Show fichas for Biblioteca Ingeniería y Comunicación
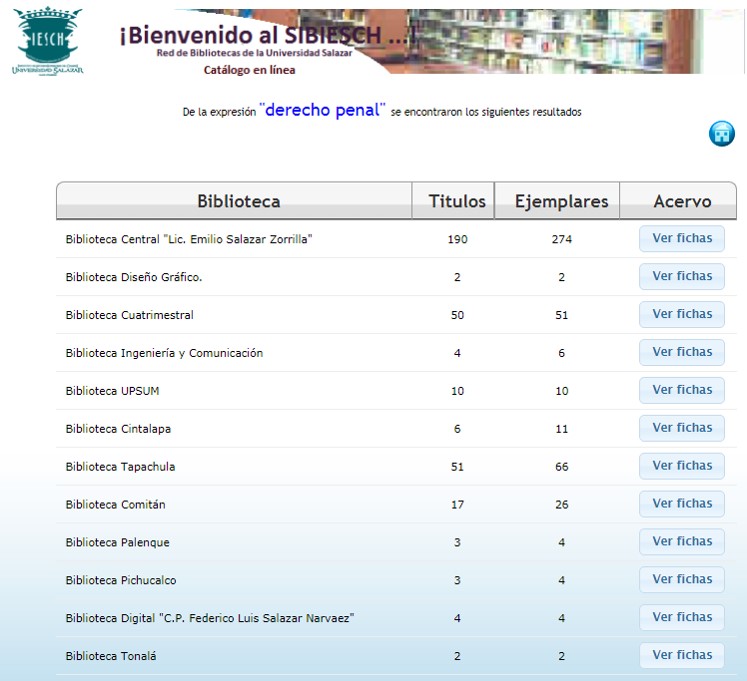 (x=681, y=353)
